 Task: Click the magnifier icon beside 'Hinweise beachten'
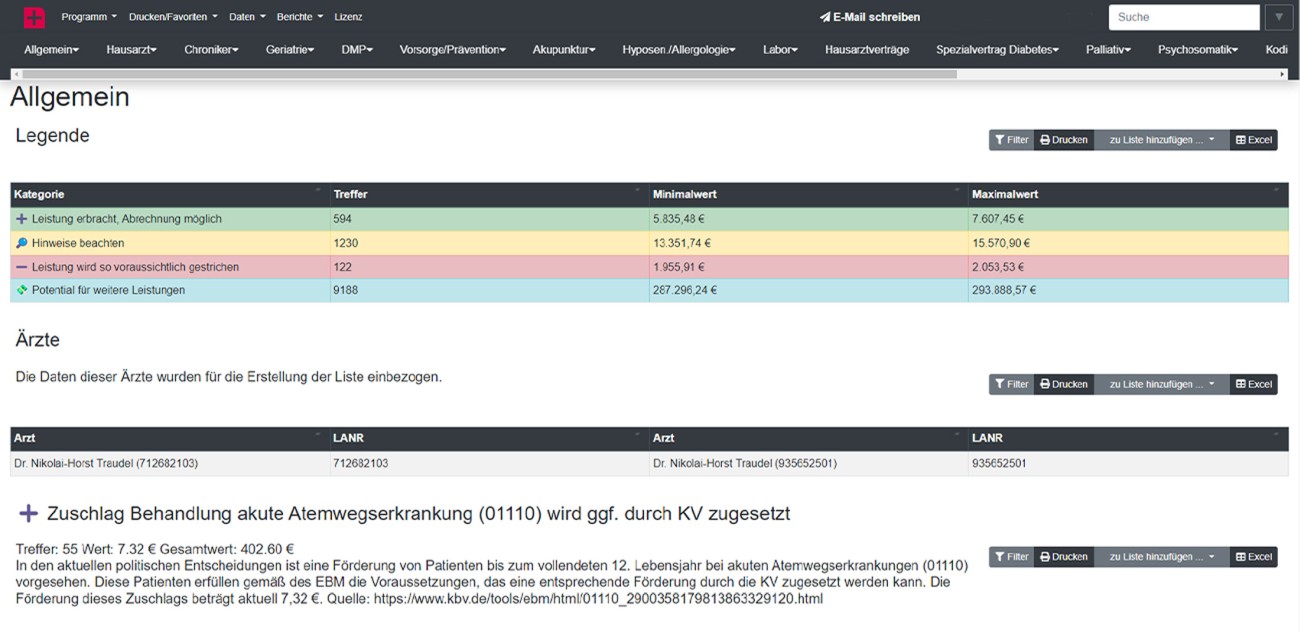click(21, 243)
